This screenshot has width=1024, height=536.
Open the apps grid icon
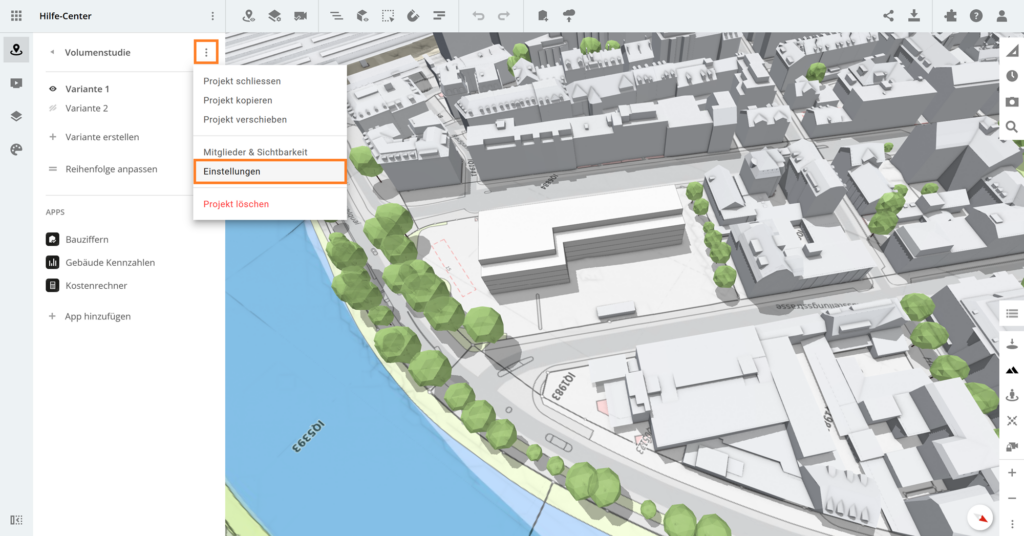tap(16, 16)
